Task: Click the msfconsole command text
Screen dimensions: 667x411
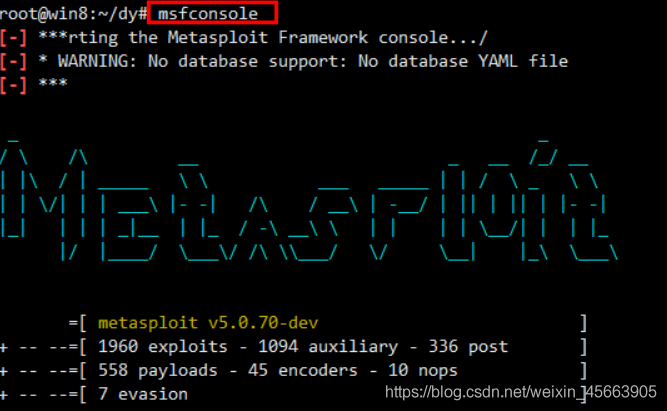Action: (208, 14)
